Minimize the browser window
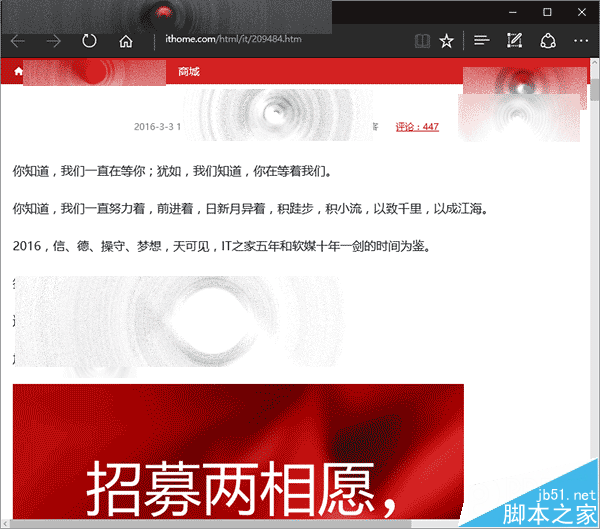The height and width of the screenshot is (529, 600). [x=513, y=12]
